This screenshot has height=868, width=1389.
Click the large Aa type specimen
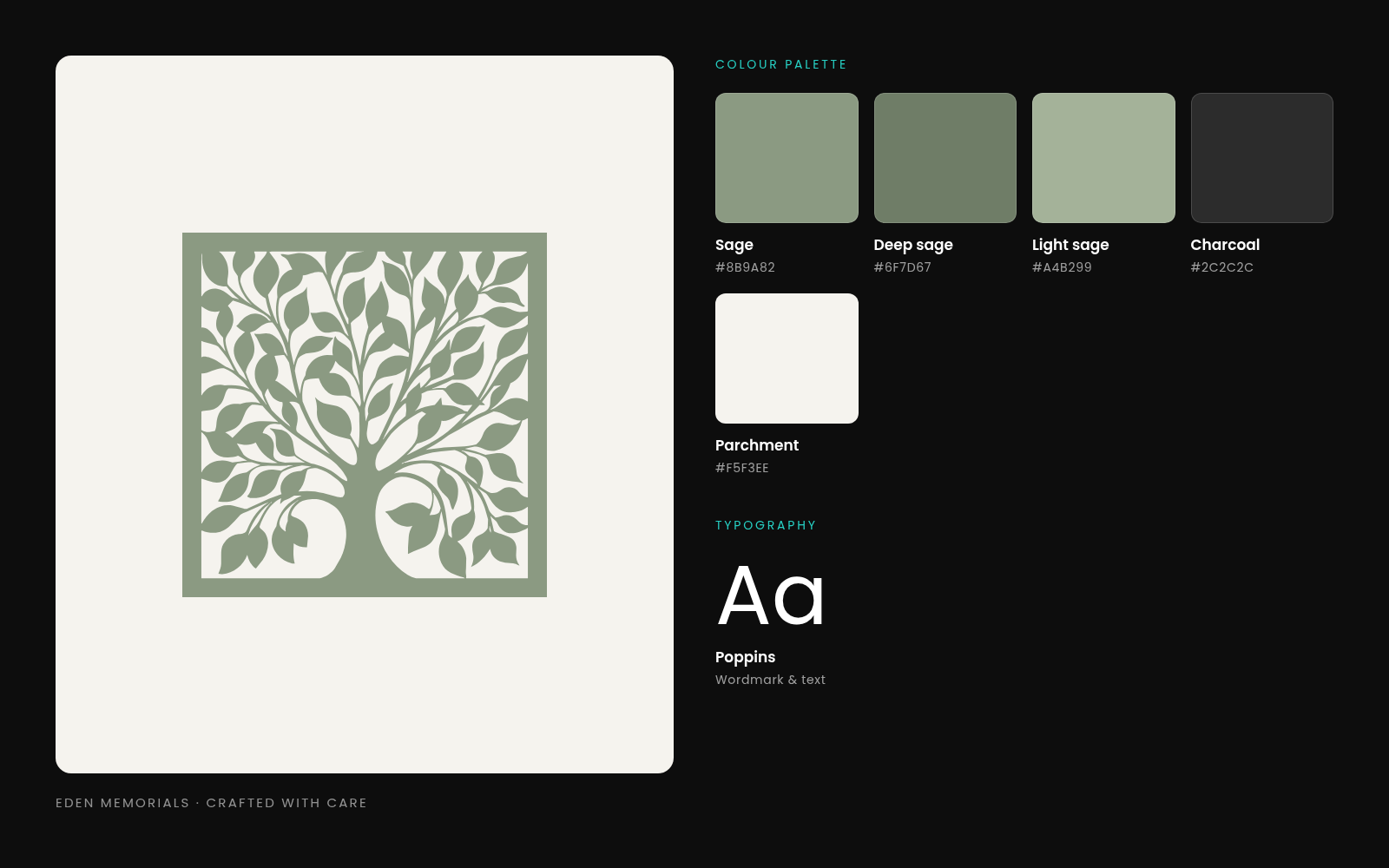(772, 596)
